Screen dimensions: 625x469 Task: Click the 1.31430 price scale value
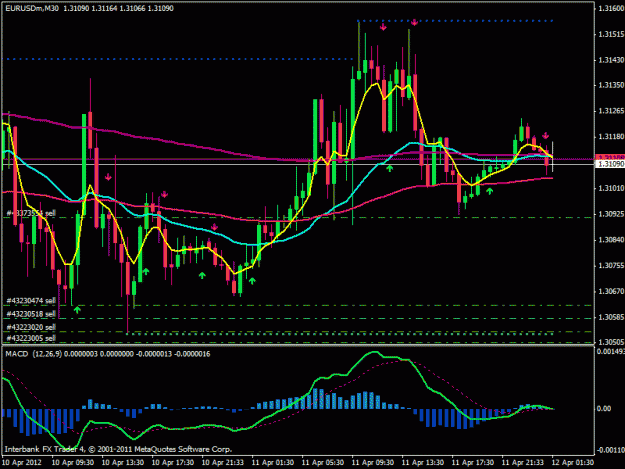(x=610, y=60)
